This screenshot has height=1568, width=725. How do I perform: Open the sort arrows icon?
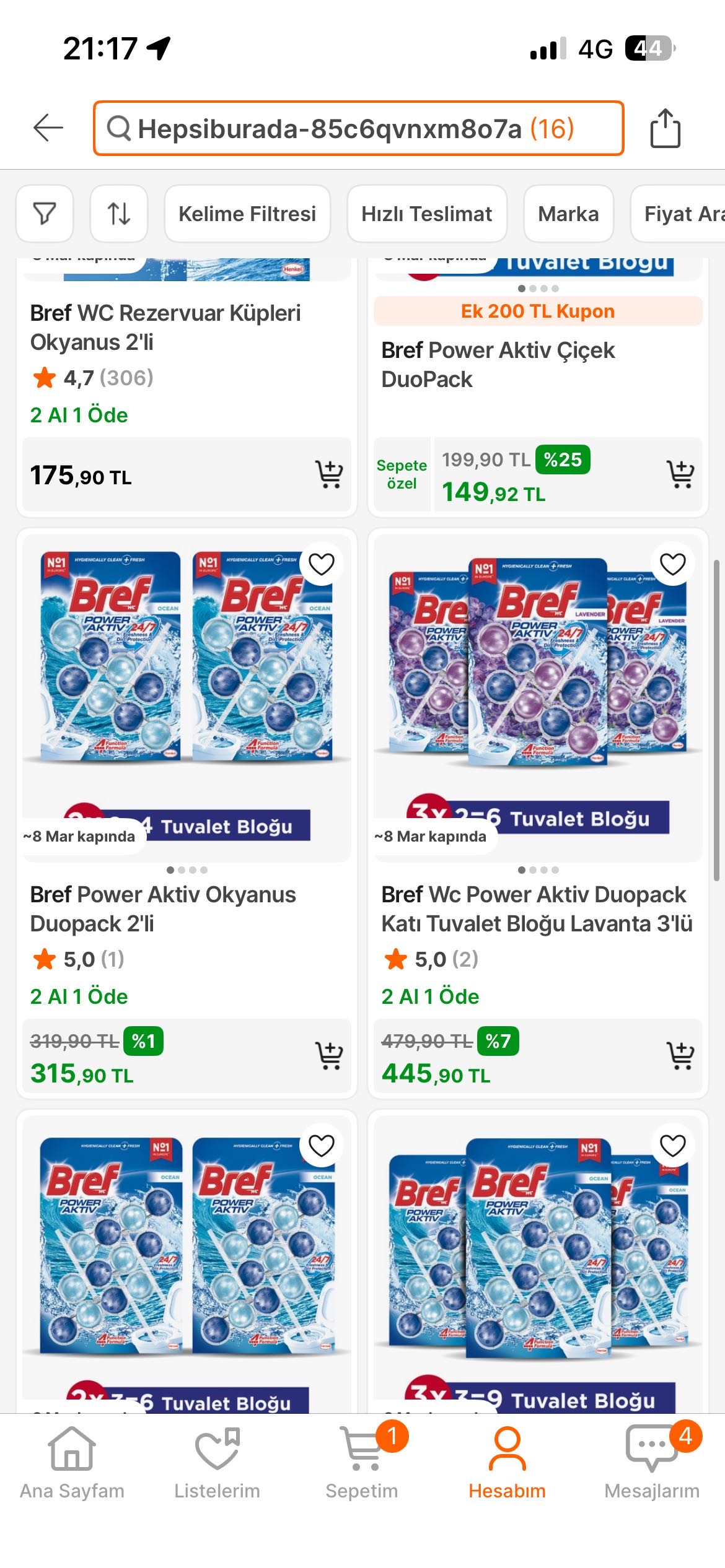coord(119,214)
